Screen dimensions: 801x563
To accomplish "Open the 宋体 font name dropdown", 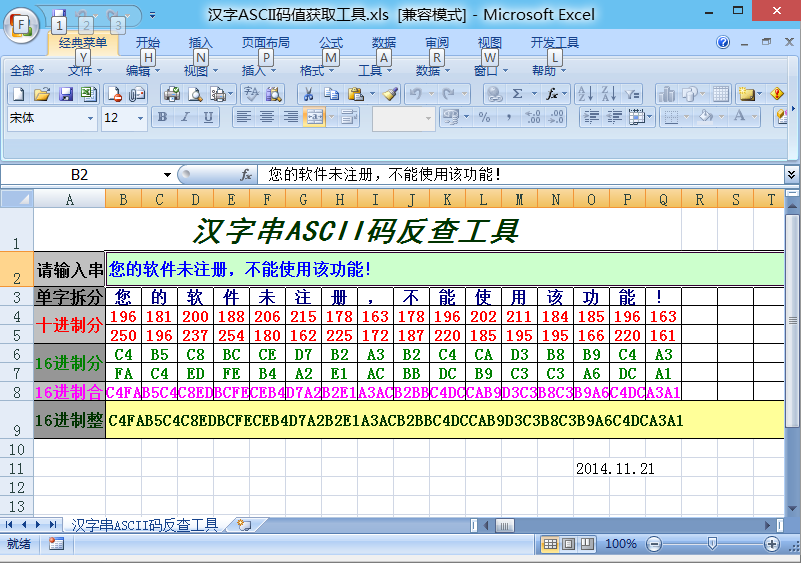I will (x=90, y=118).
